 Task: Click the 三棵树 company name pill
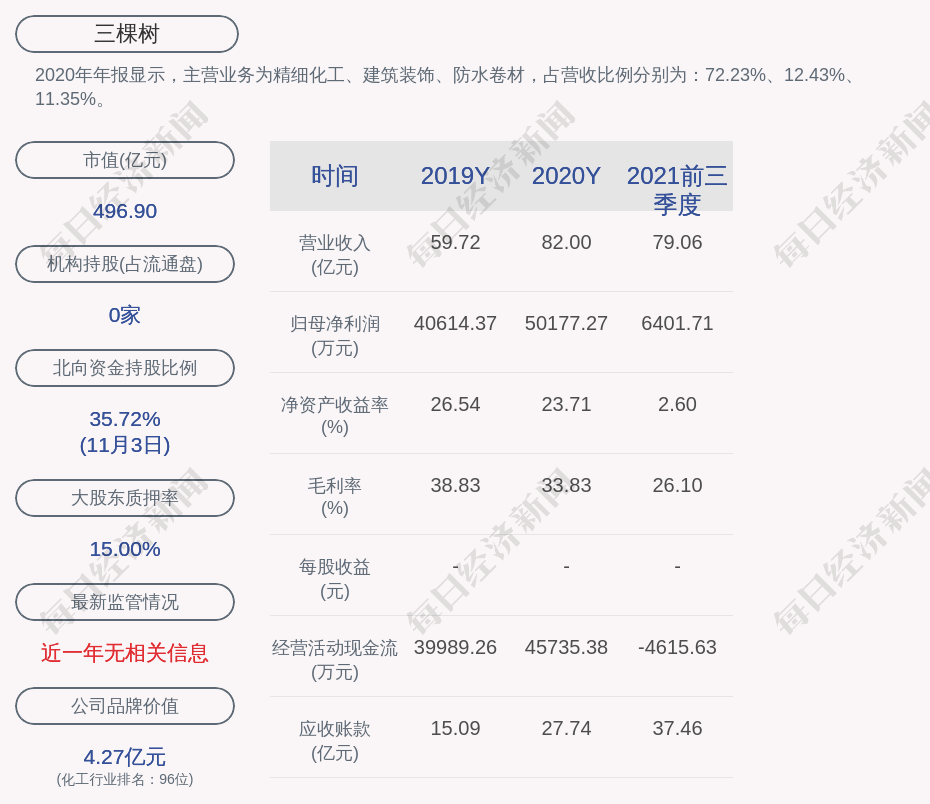[127, 34]
